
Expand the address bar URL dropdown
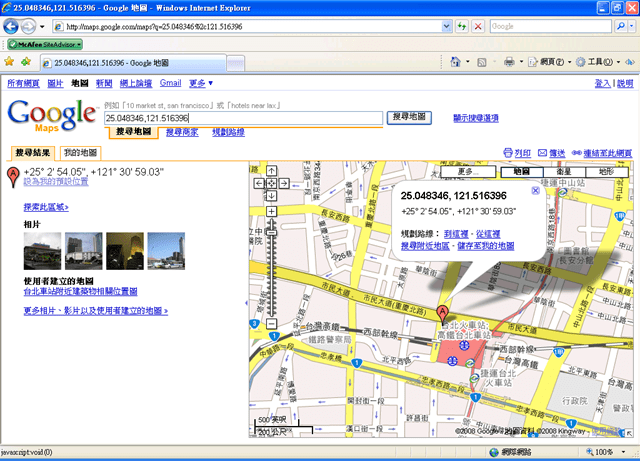(447, 27)
